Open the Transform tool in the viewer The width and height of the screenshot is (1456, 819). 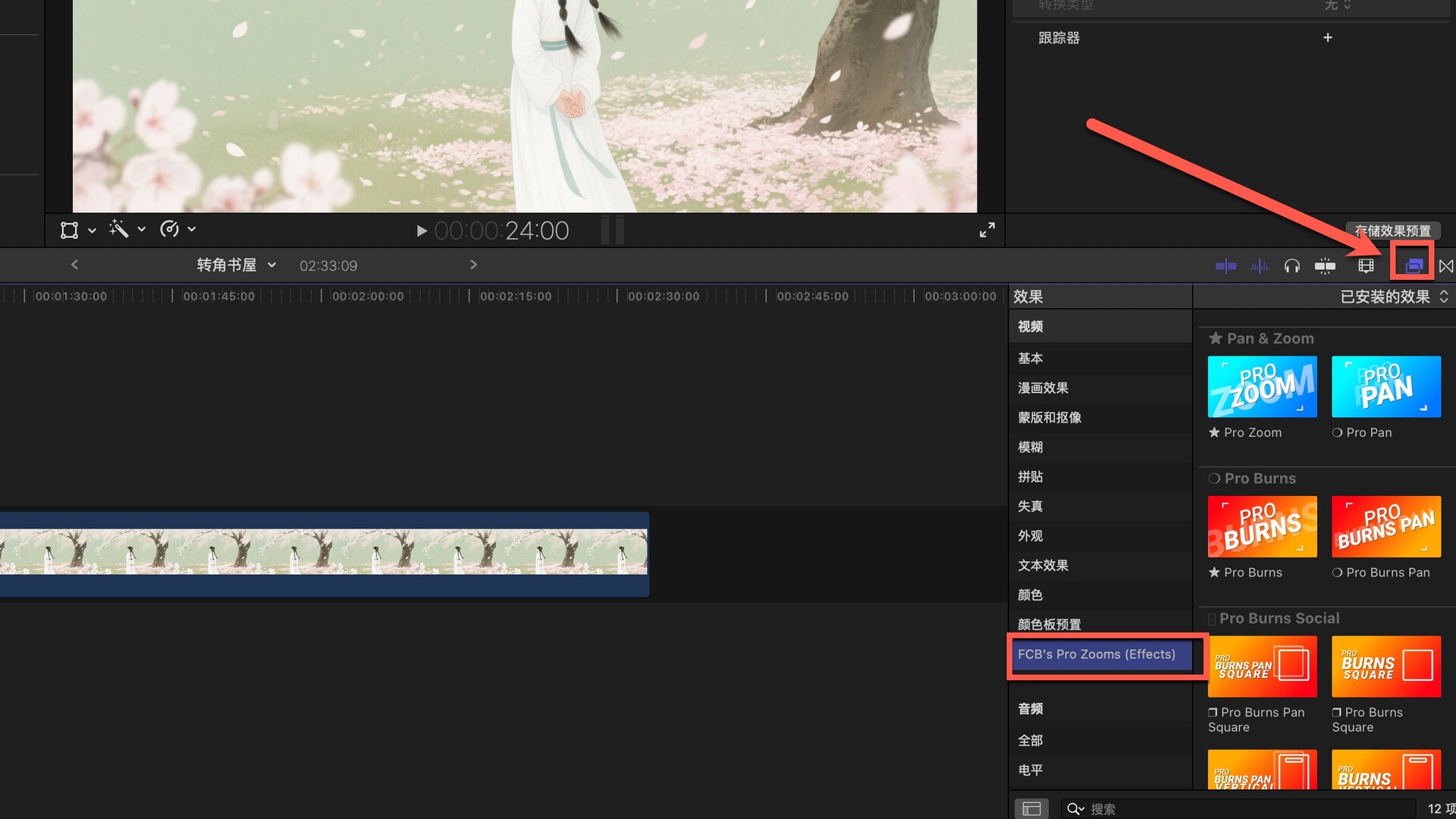[x=69, y=230]
